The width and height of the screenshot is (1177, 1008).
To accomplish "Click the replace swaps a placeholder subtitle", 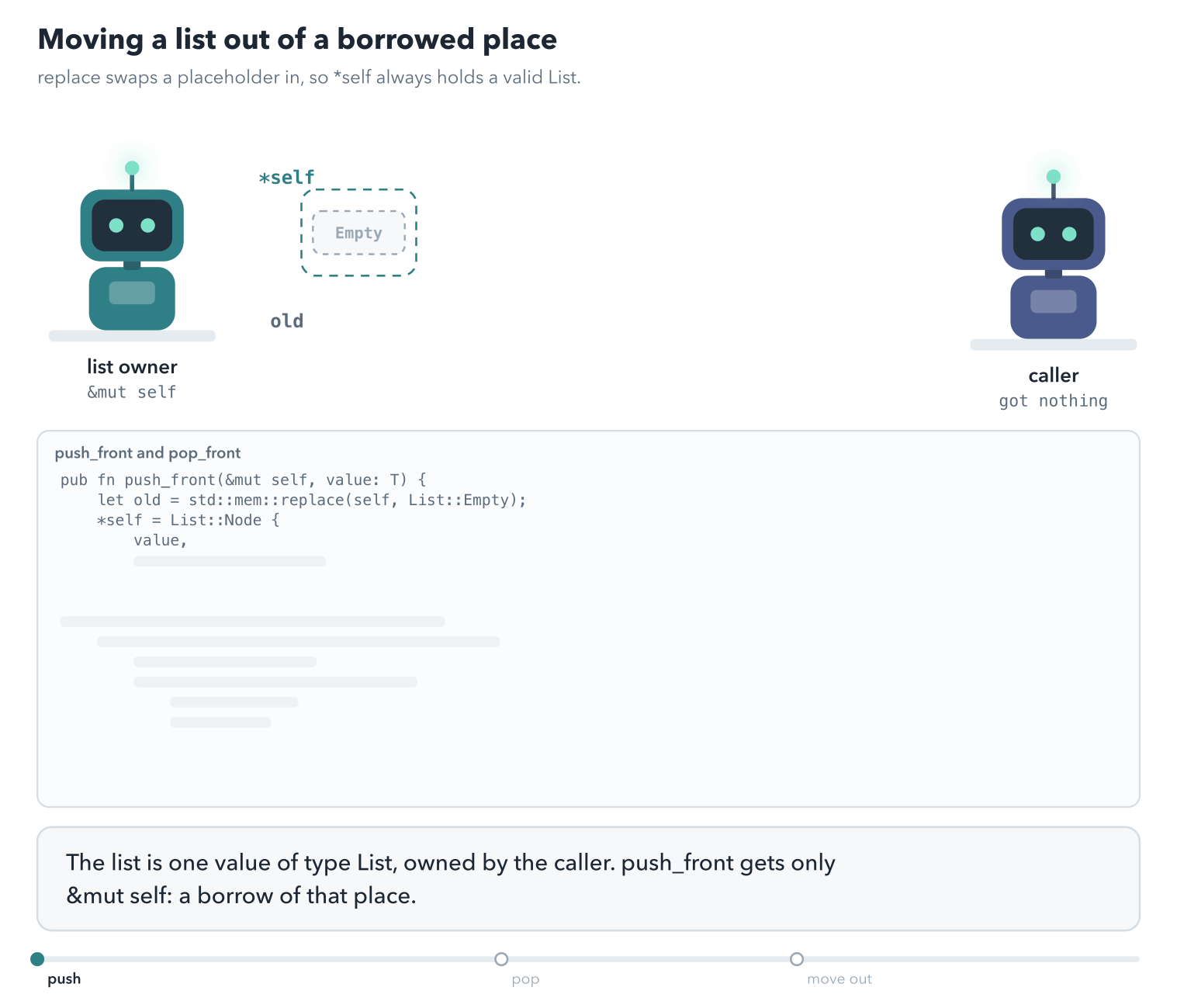I will pos(309,78).
